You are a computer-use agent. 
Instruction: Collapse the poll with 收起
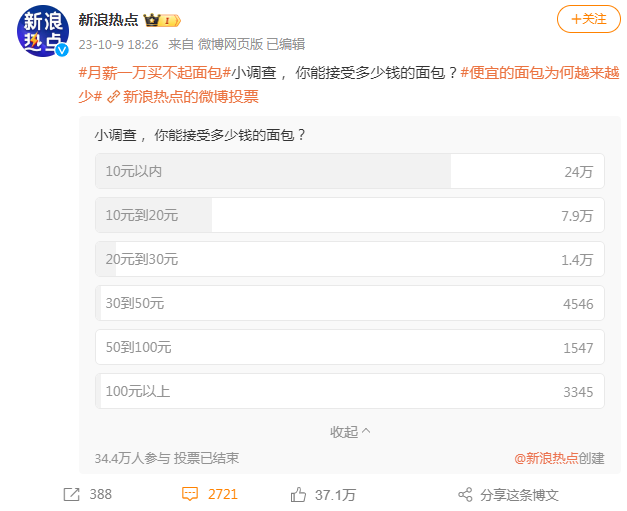tap(350, 432)
